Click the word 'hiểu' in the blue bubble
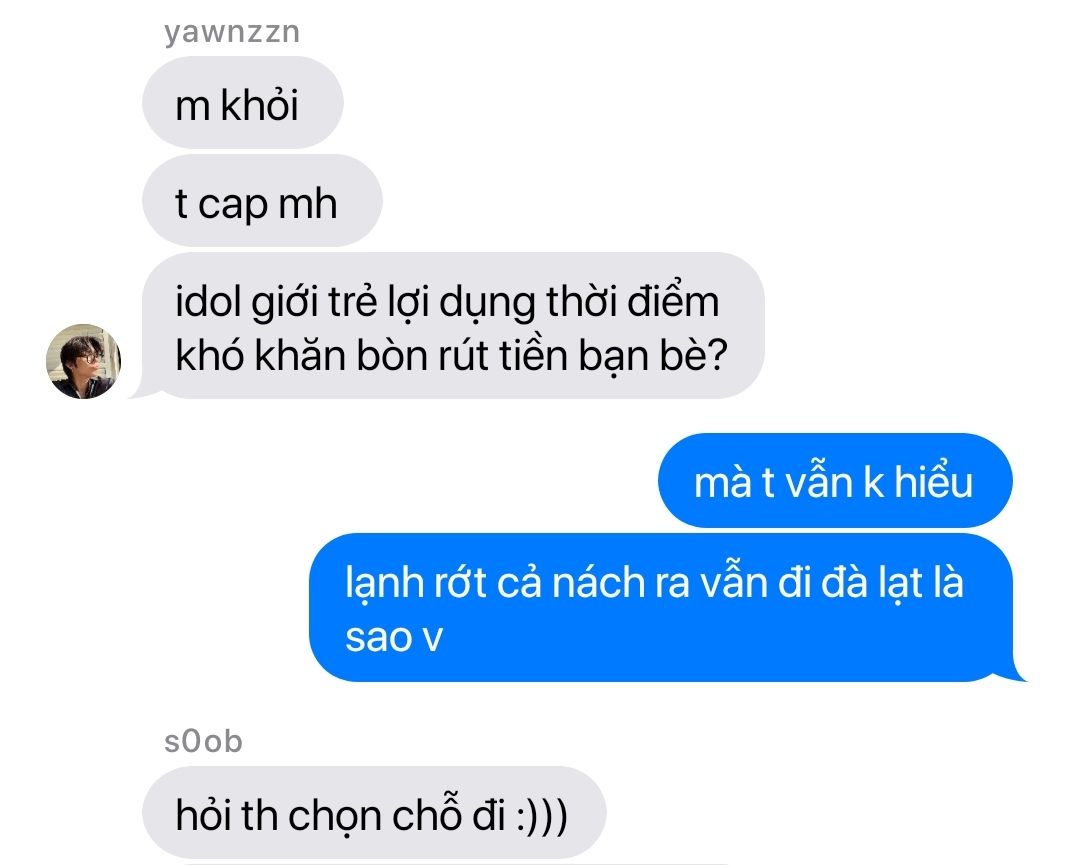 click(934, 481)
